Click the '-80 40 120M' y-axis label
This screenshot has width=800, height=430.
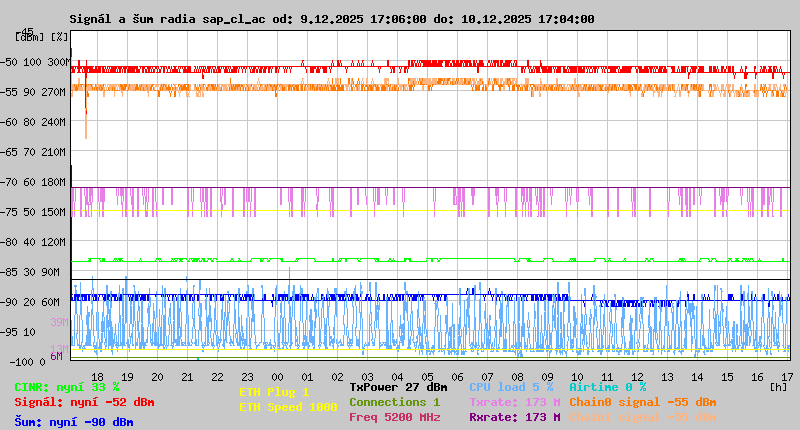point(33,242)
